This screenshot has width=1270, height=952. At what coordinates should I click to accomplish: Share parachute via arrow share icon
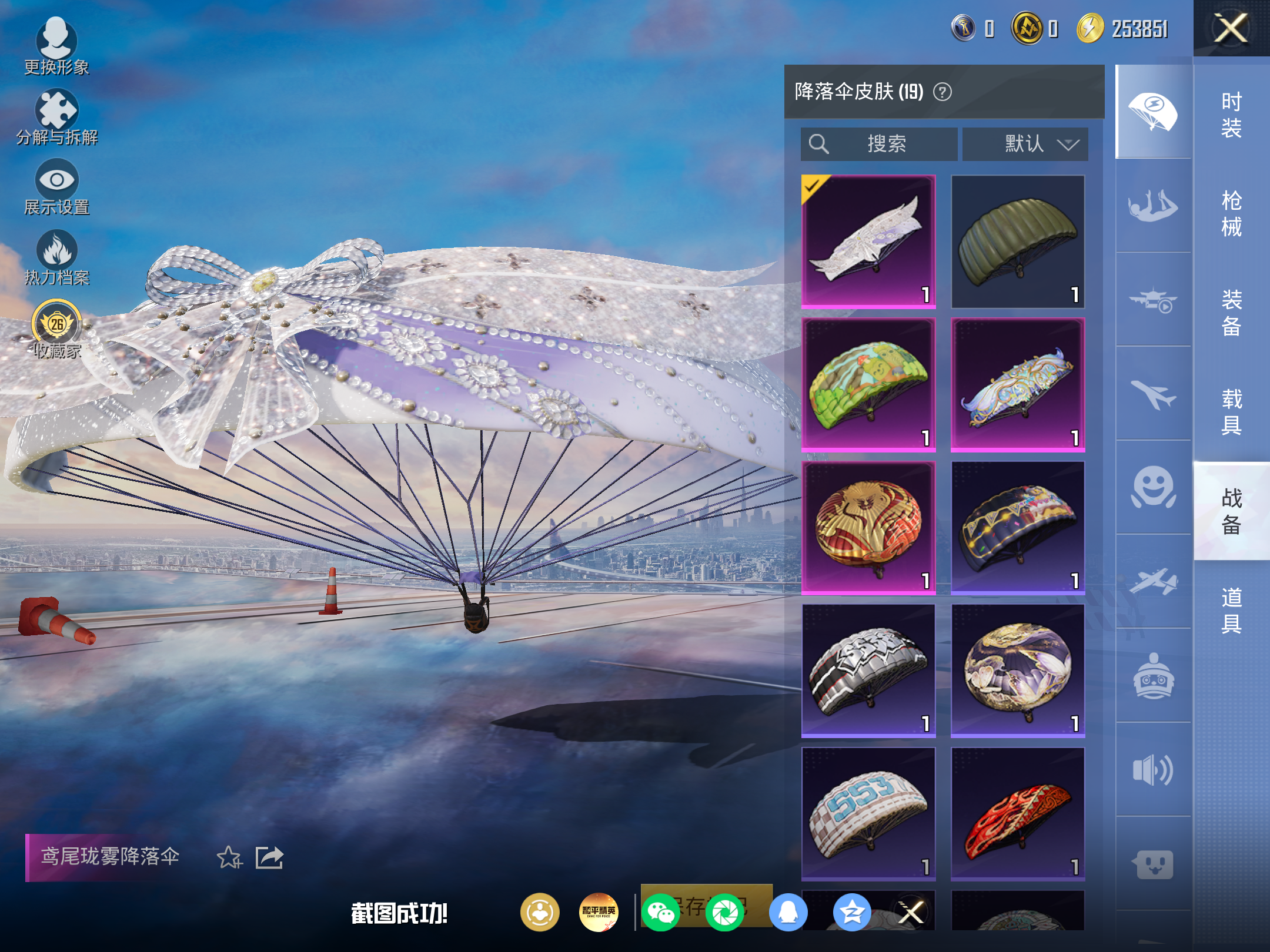(269, 857)
